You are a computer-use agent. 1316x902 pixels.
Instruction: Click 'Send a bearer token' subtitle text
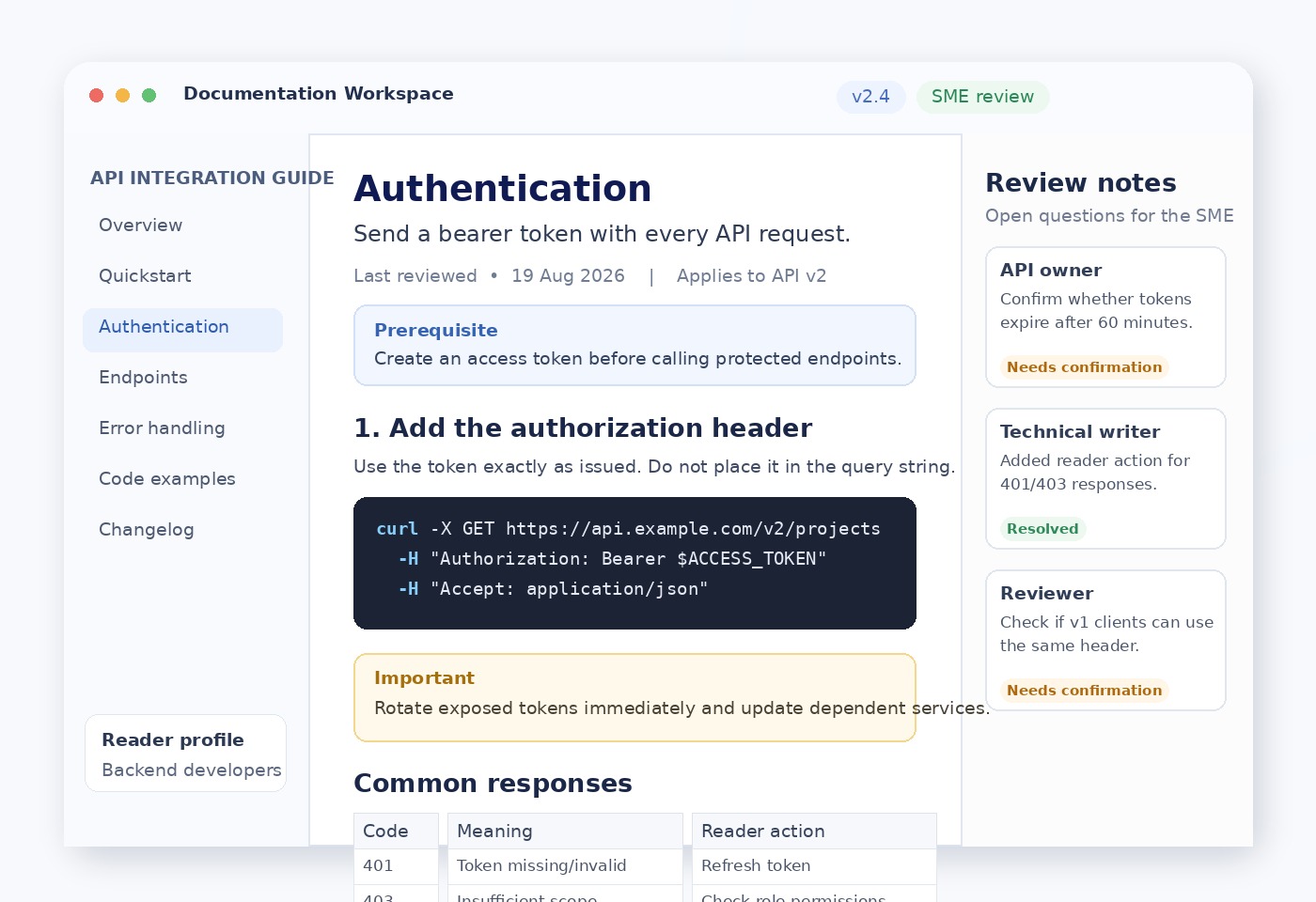(602, 234)
